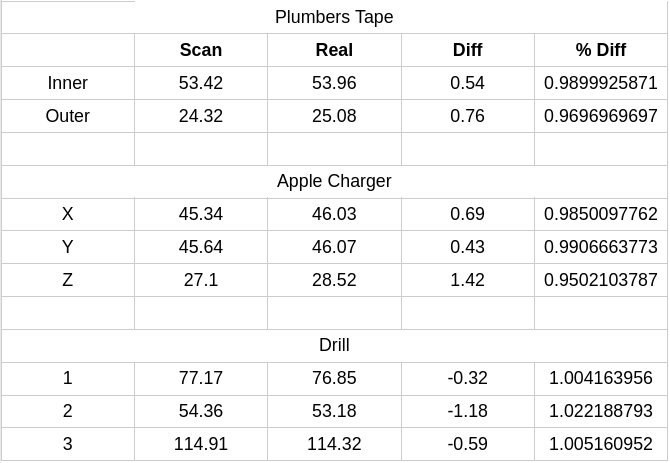670x463 pixels.
Task: Select the Diff column header cell
Action: click(x=468, y=50)
